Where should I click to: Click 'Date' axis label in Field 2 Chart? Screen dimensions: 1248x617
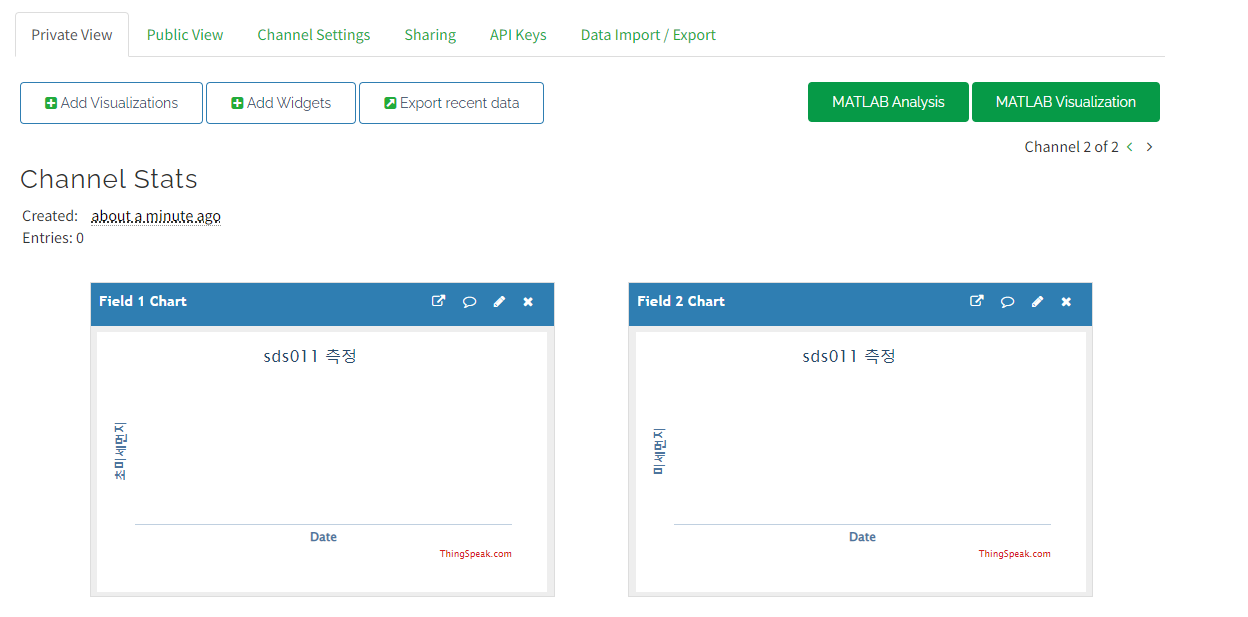[x=862, y=537]
